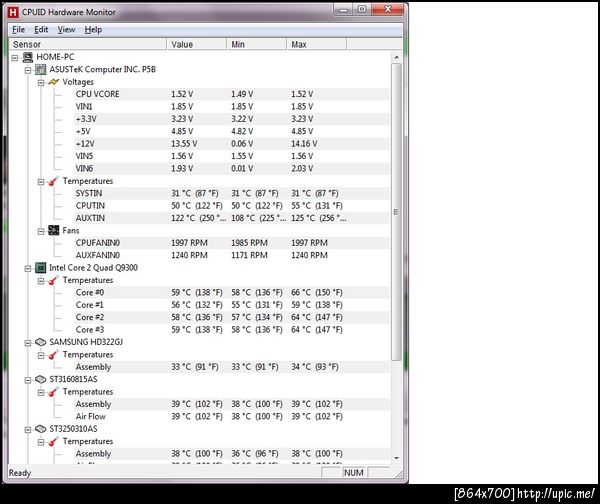Select the Assembly row under ST3250310AS
600x504 pixels.
(232, 454)
